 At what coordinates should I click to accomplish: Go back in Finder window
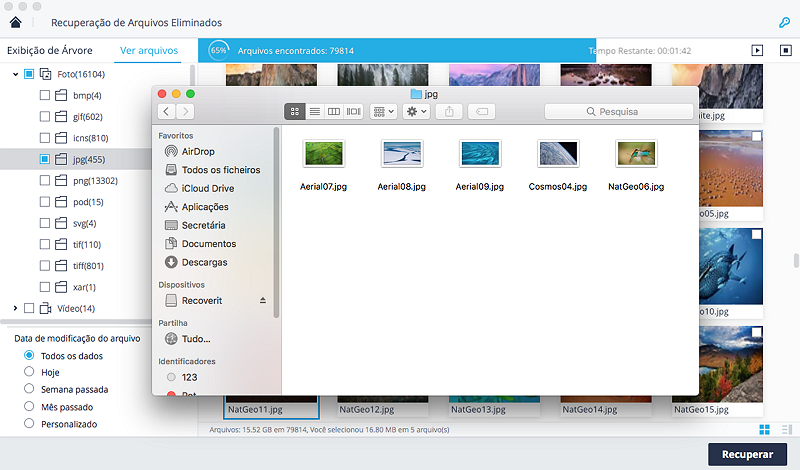point(166,111)
